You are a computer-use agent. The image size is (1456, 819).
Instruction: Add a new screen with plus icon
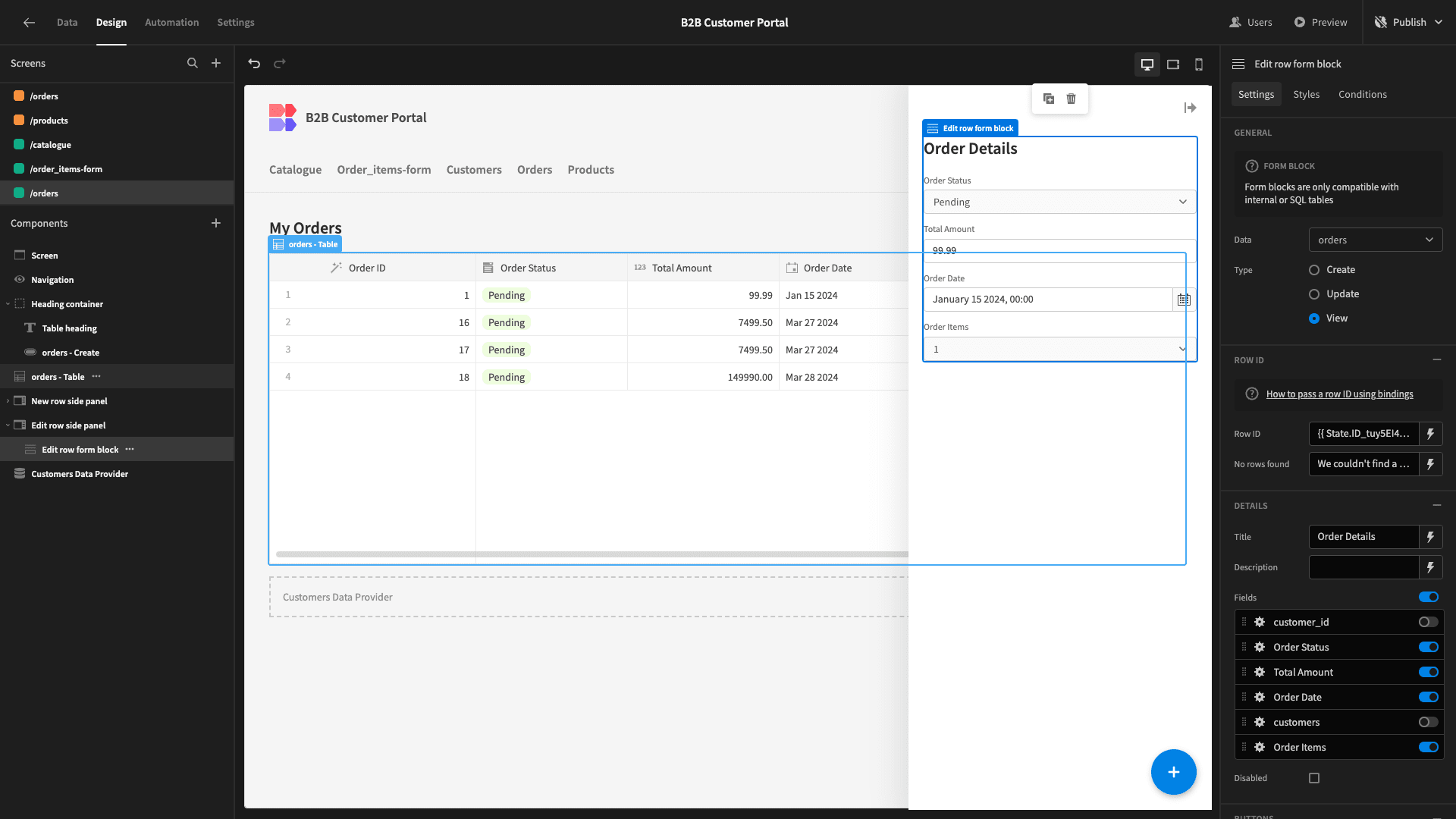click(216, 64)
